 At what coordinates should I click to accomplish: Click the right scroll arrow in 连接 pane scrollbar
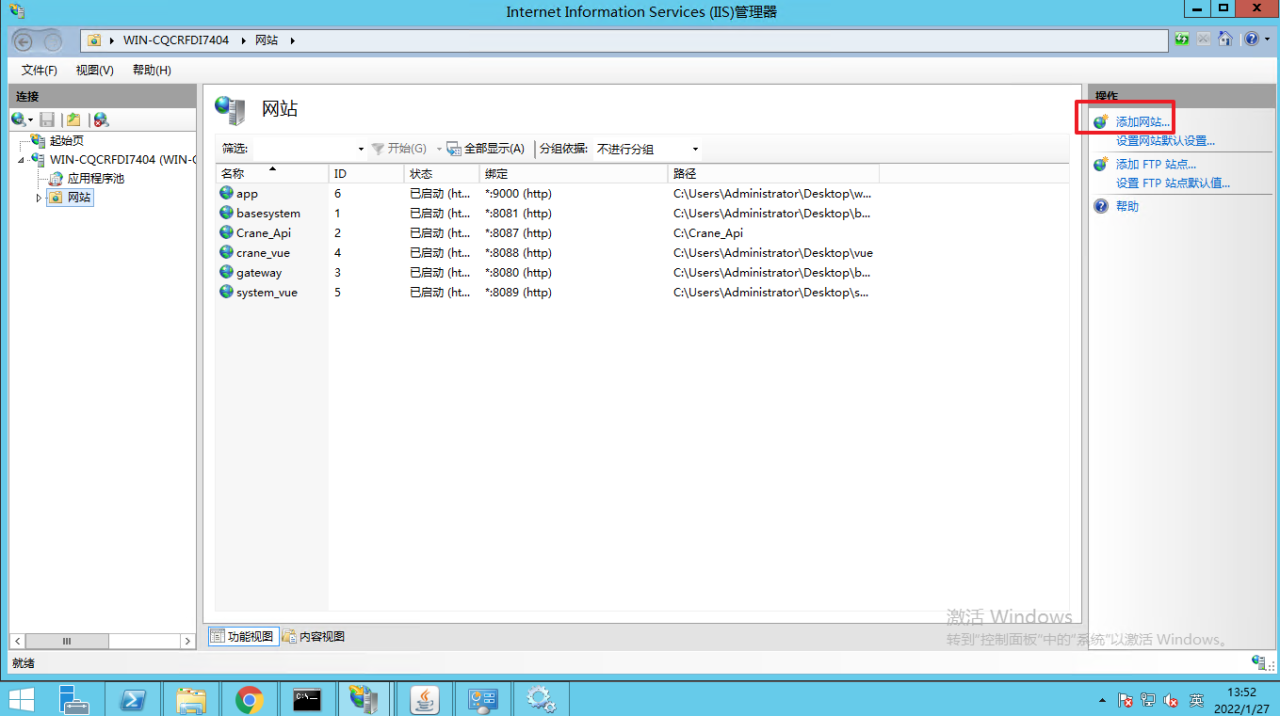click(x=187, y=641)
